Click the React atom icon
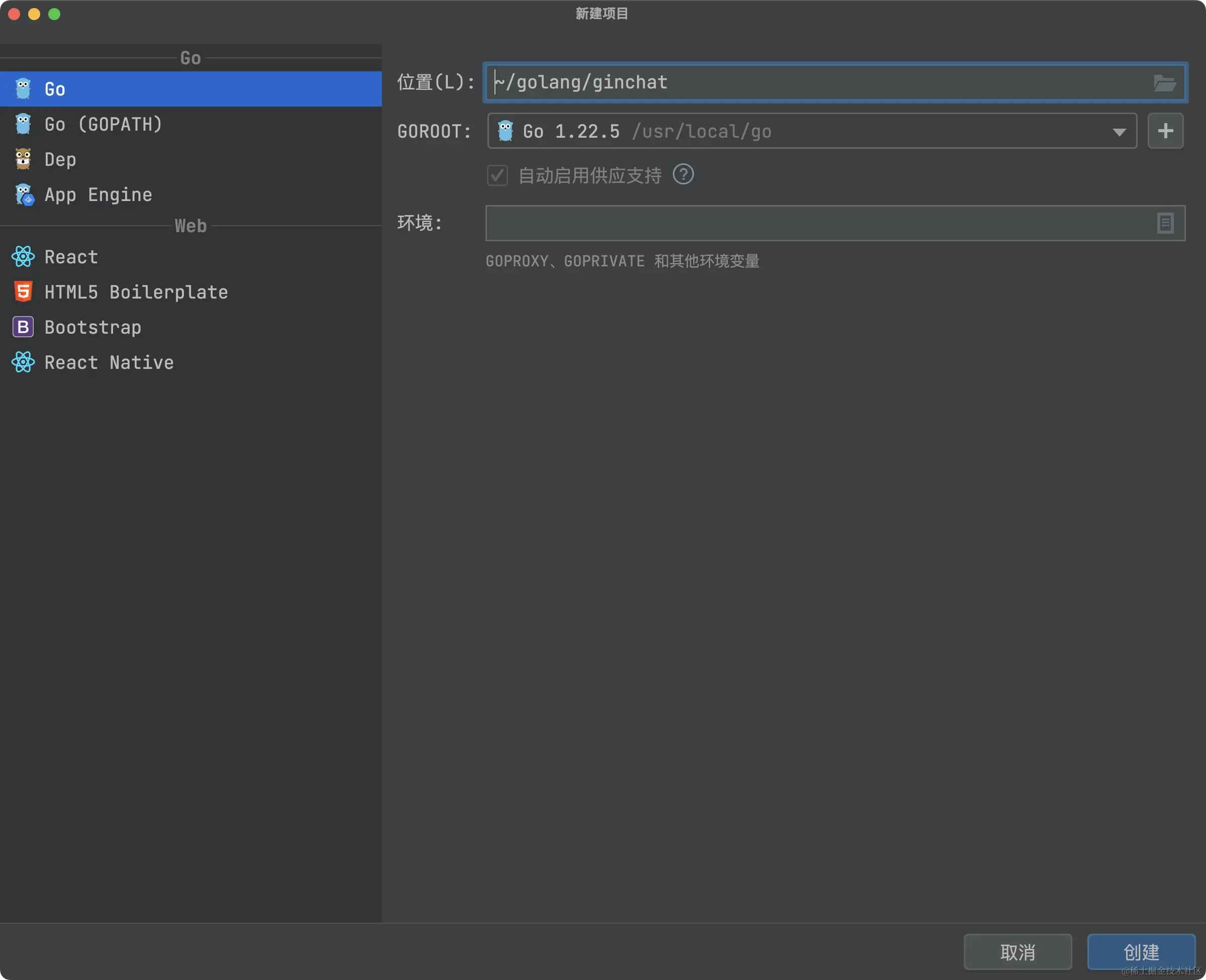This screenshot has height=980, width=1206. point(23,257)
